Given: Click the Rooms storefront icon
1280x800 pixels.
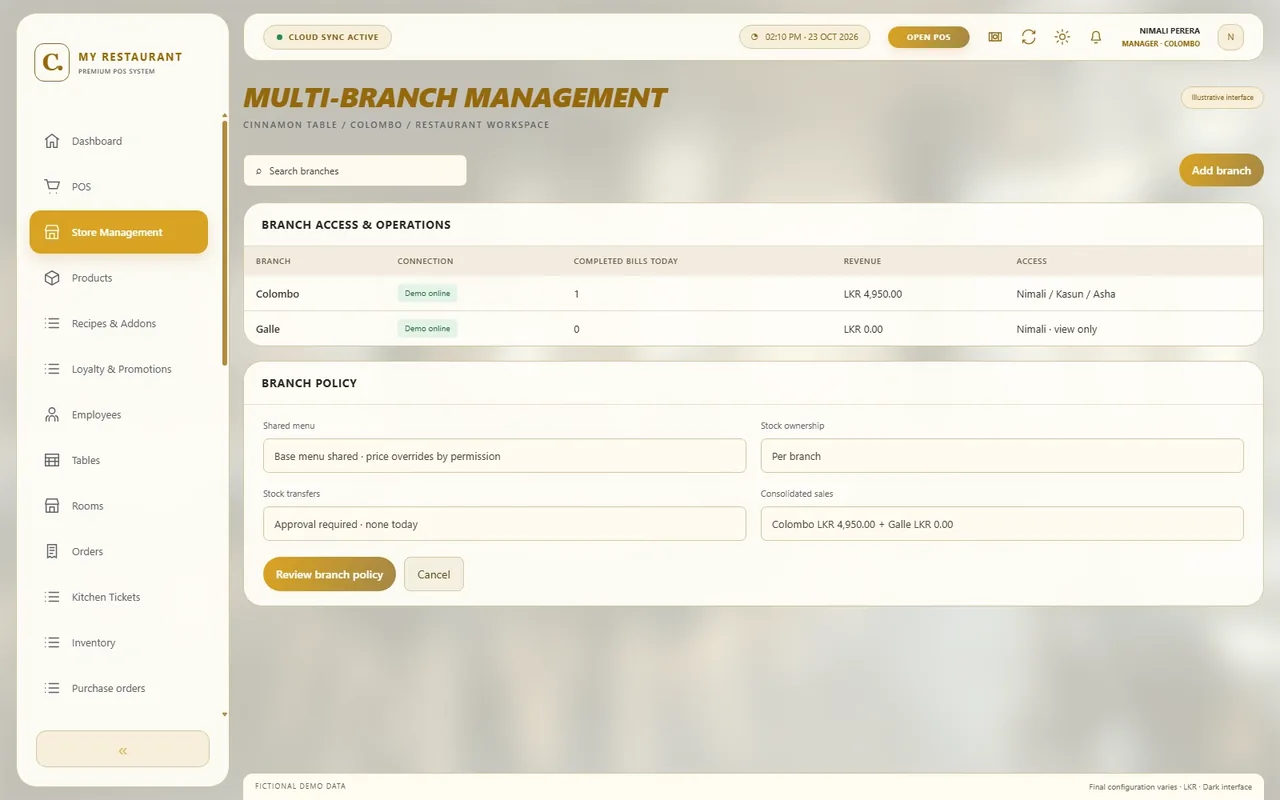Looking at the screenshot, I should click(52, 506).
